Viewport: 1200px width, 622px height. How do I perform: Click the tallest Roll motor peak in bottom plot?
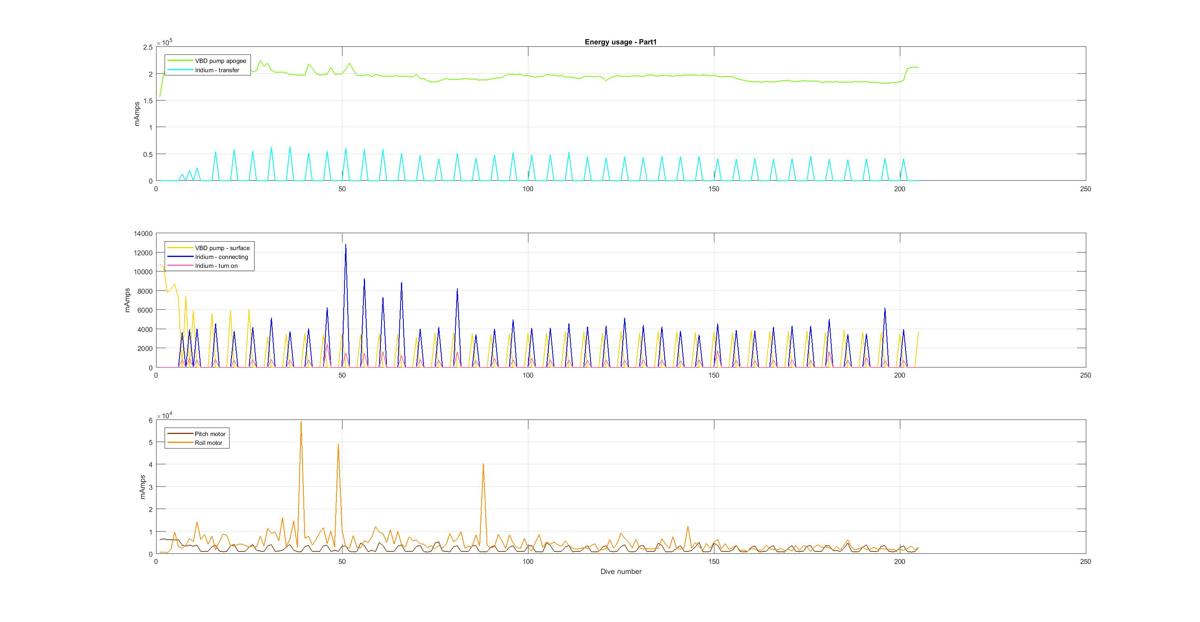[301, 422]
